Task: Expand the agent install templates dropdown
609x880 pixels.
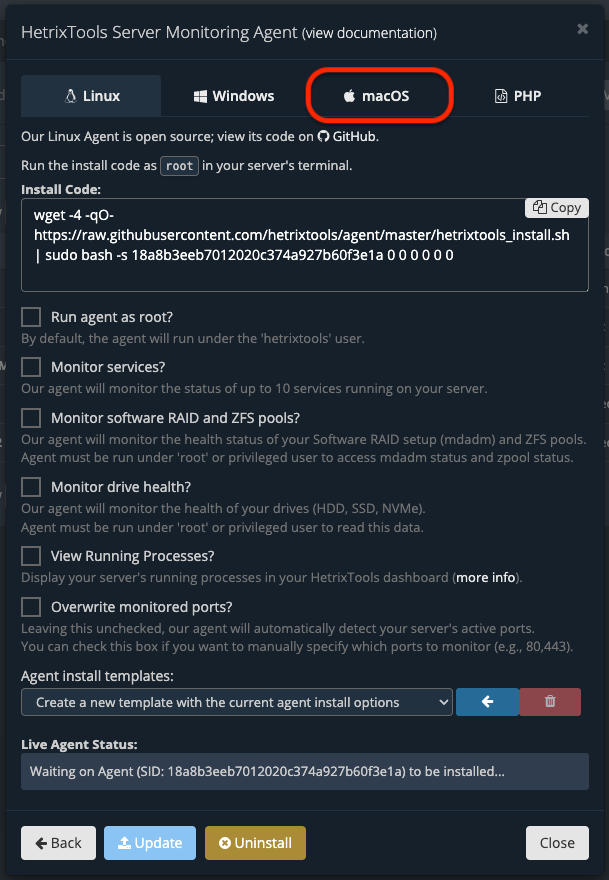Action: tap(237, 702)
